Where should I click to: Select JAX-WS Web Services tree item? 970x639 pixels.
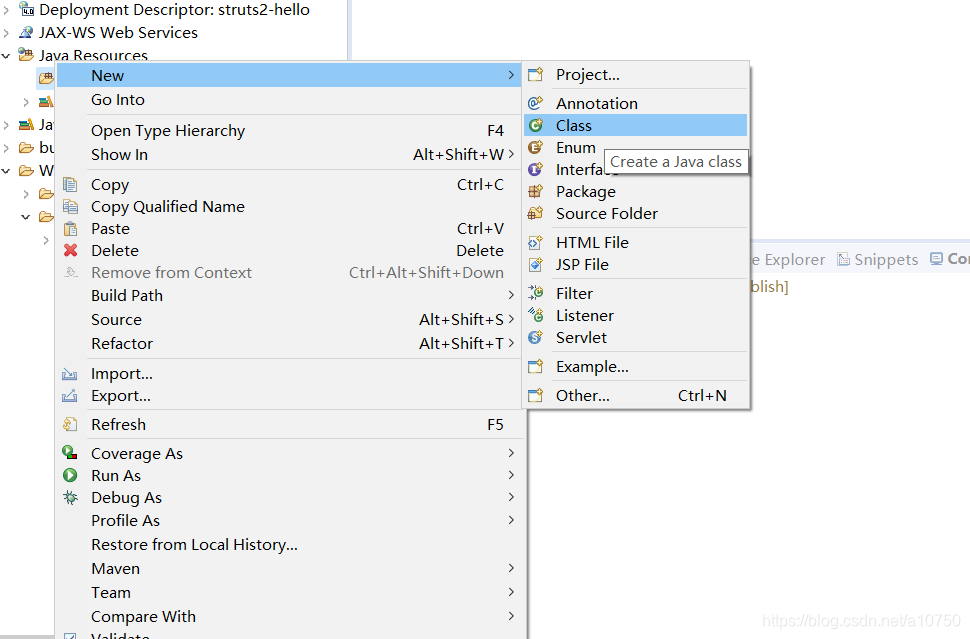click(x=118, y=32)
